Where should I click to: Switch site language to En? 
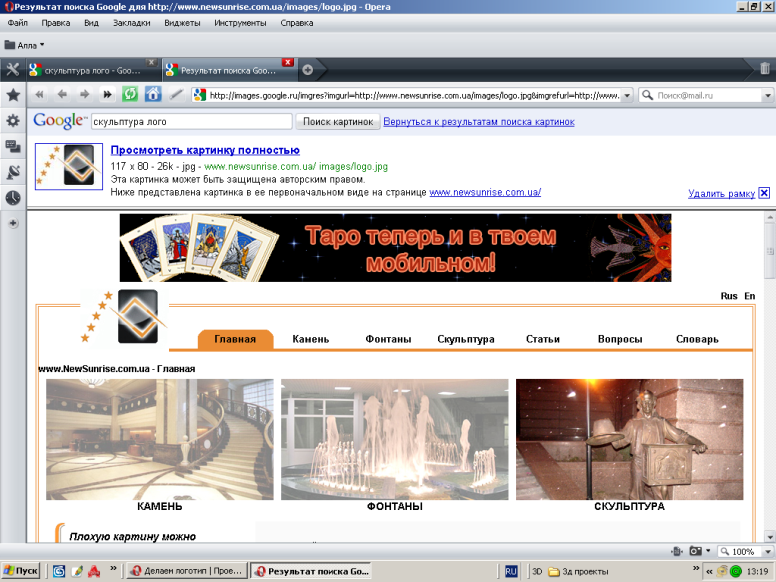tap(750, 296)
